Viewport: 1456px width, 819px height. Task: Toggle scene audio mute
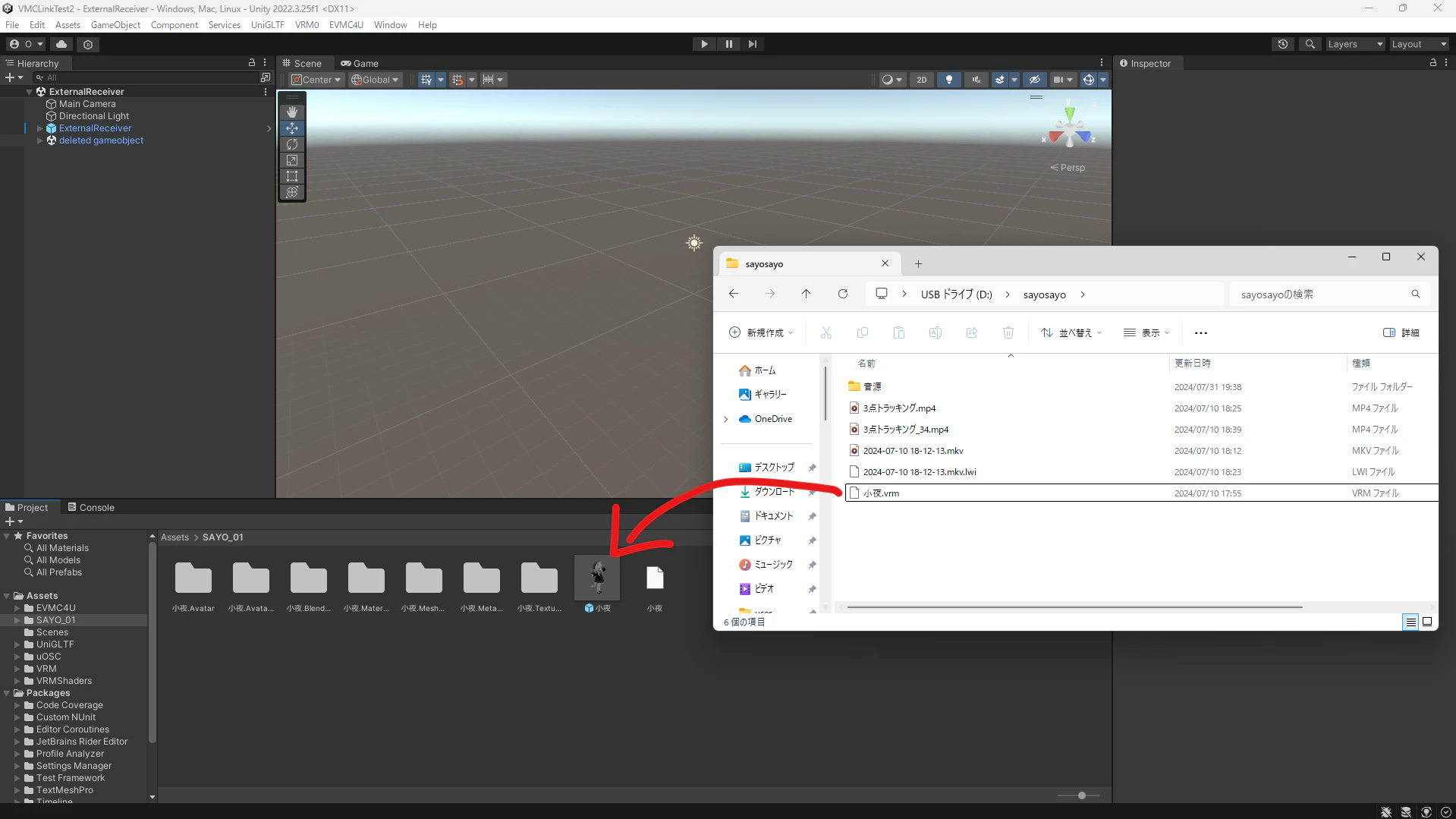coord(976,80)
